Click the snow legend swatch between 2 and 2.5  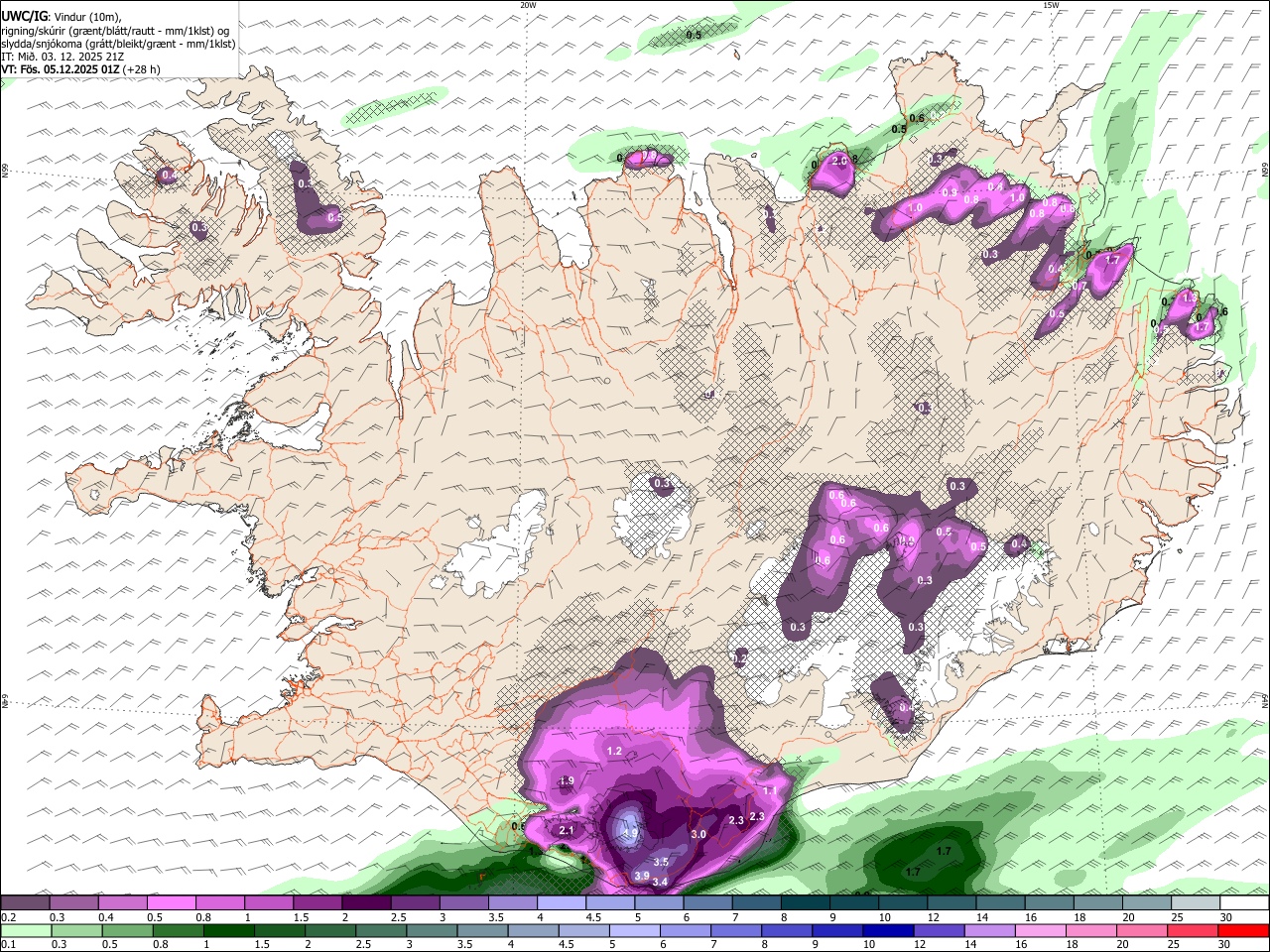366,903
